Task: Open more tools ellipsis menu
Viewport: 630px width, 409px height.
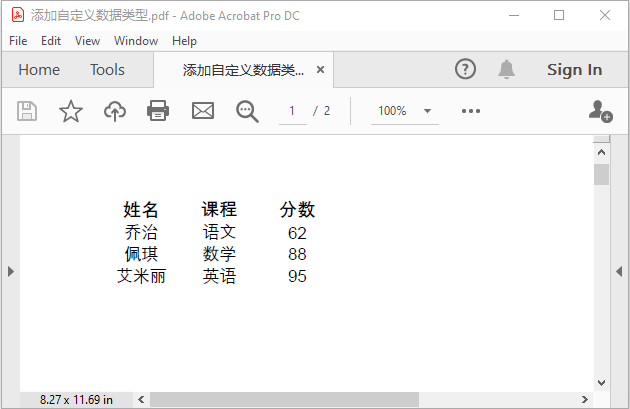Action: [x=471, y=111]
